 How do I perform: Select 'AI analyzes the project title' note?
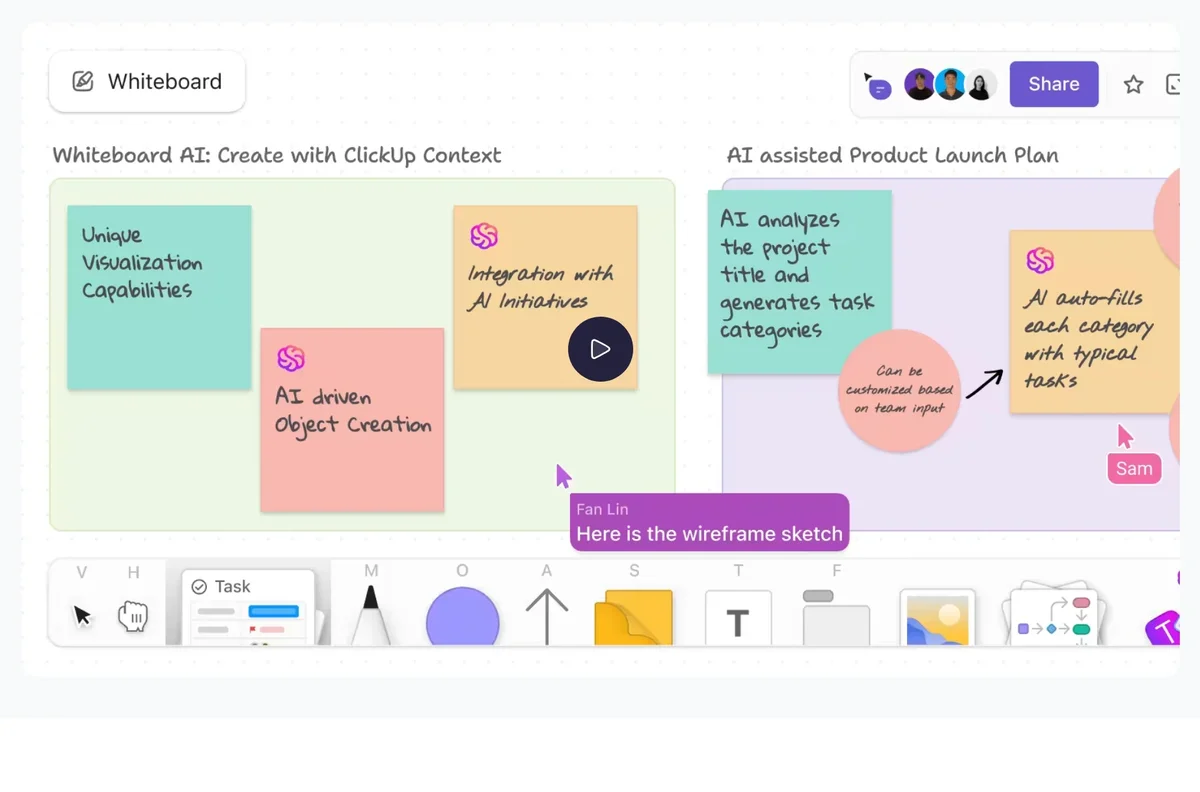pyautogui.click(x=799, y=283)
